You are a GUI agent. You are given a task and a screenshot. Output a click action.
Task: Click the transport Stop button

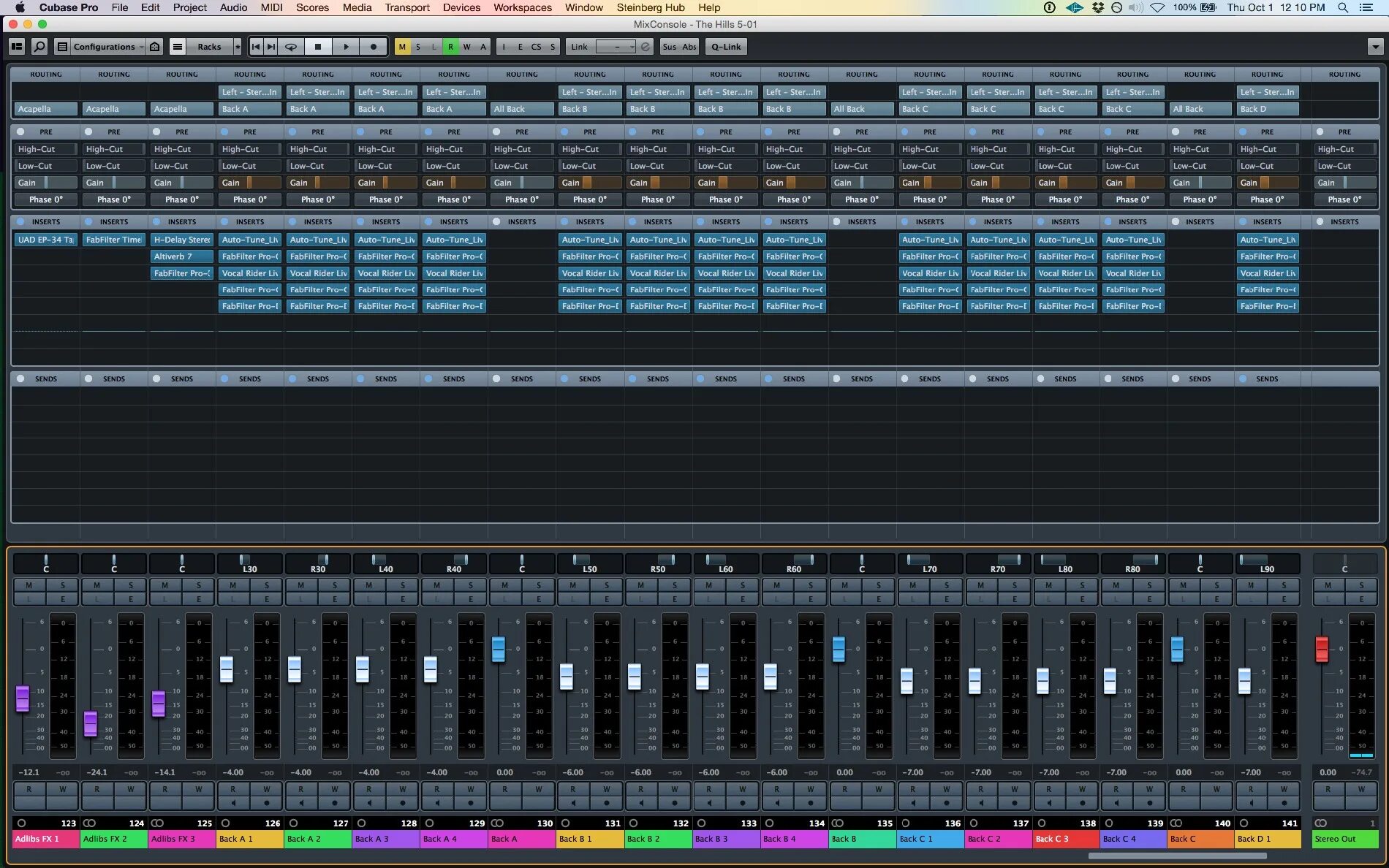(317, 47)
